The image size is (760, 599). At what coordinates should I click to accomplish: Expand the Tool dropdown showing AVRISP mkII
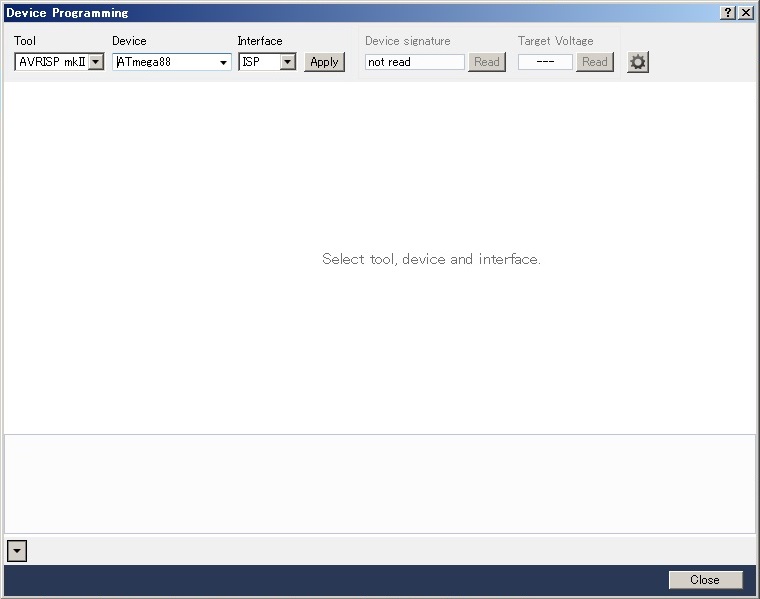click(96, 62)
